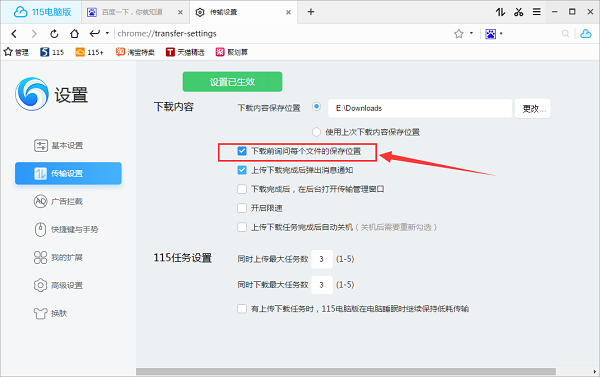Check 下载完成后，在后台打开传输管理窗口
Viewport: 600px width, 377px height.
coord(242,189)
